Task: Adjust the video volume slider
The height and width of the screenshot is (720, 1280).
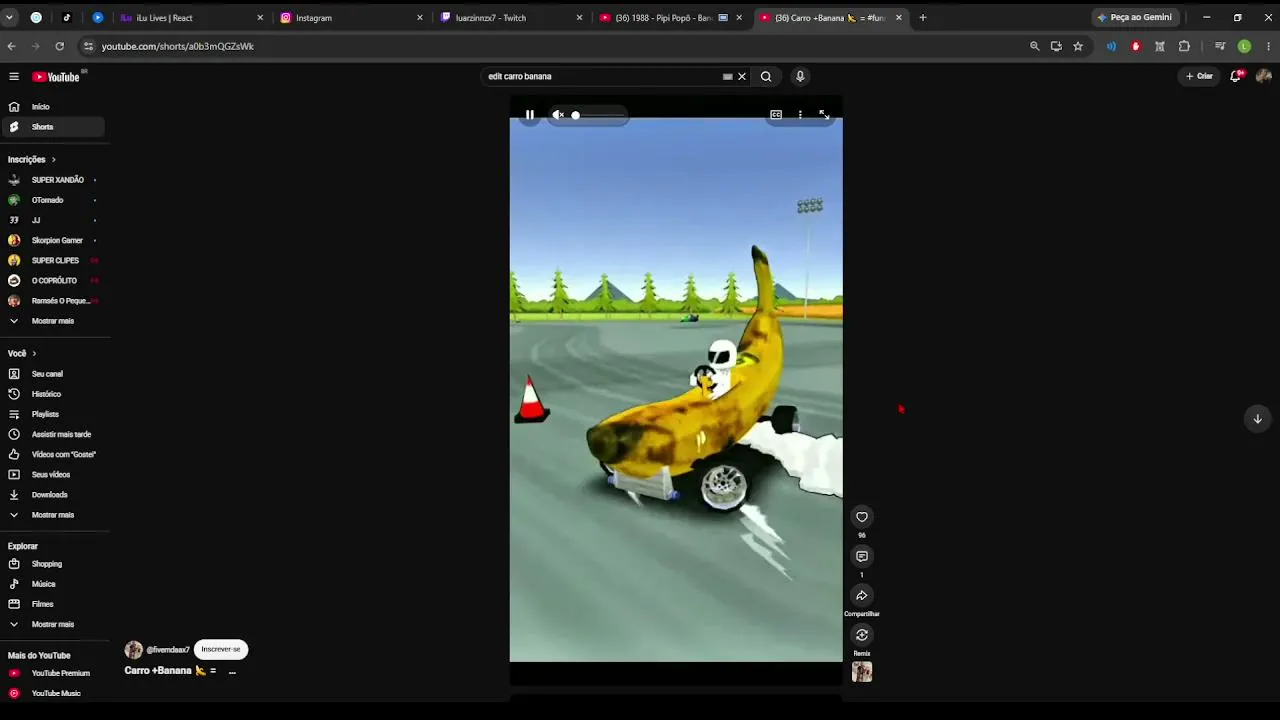Action: click(x=598, y=115)
